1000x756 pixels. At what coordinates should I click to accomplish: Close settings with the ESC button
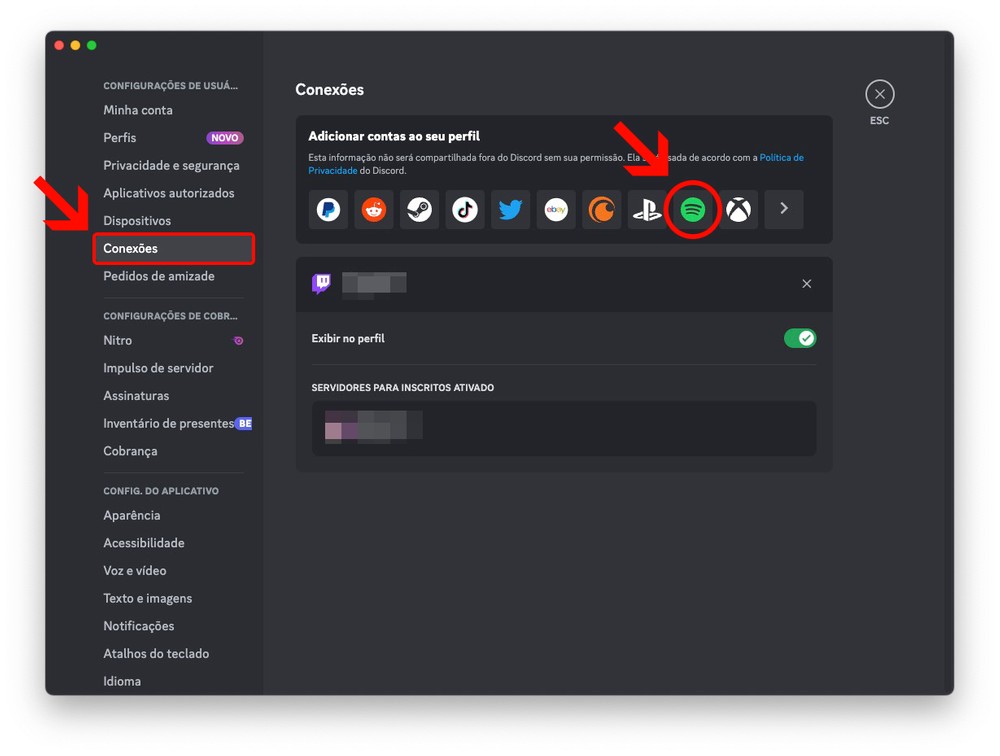879,94
